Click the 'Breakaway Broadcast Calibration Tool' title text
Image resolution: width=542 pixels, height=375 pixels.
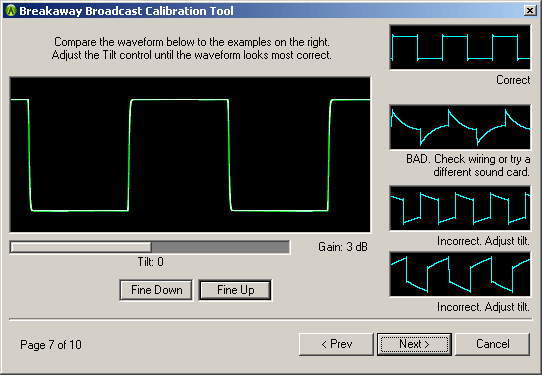coord(126,11)
